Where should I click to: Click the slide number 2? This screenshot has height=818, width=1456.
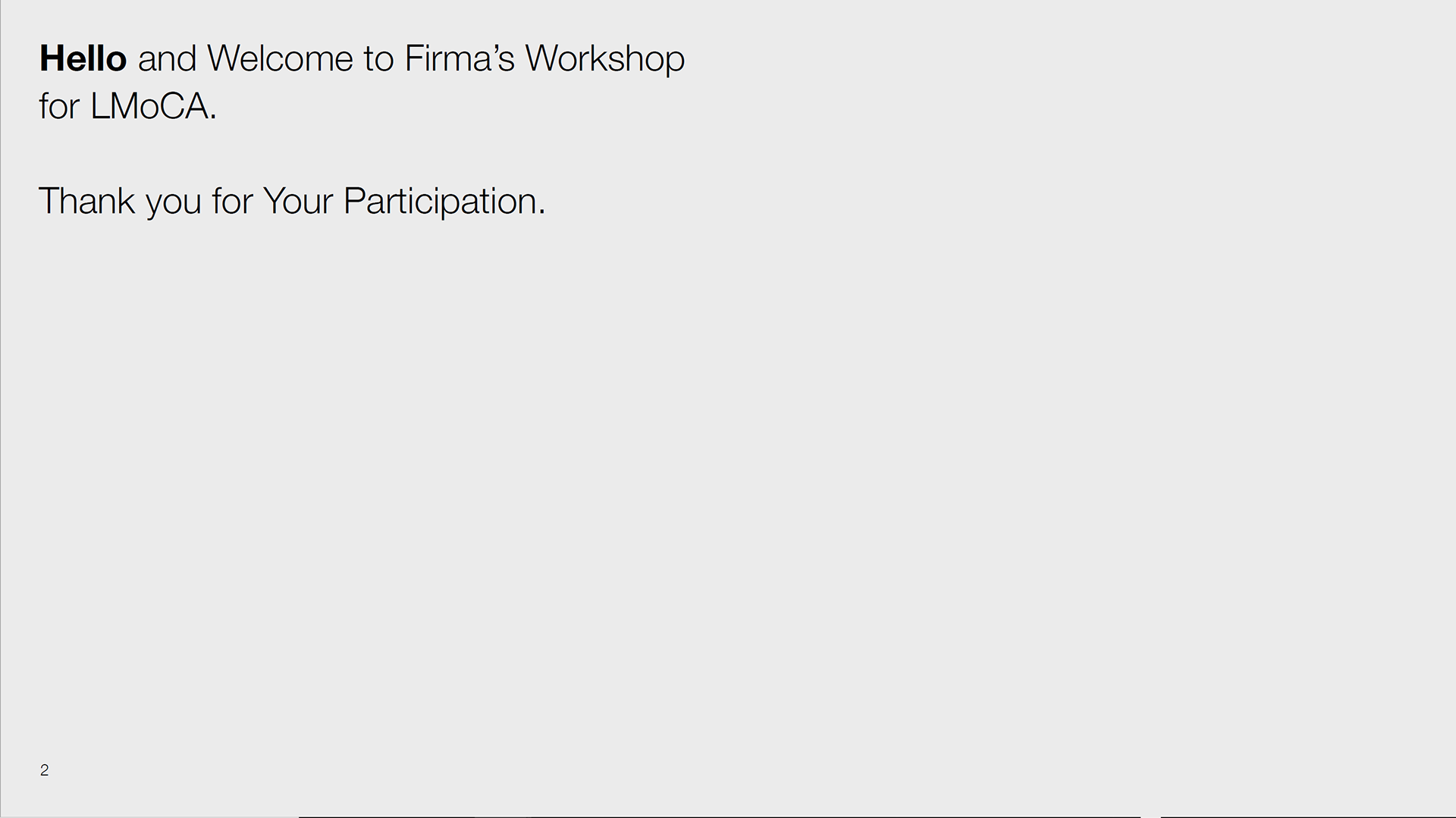pyautogui.click(x=44, y=770)
